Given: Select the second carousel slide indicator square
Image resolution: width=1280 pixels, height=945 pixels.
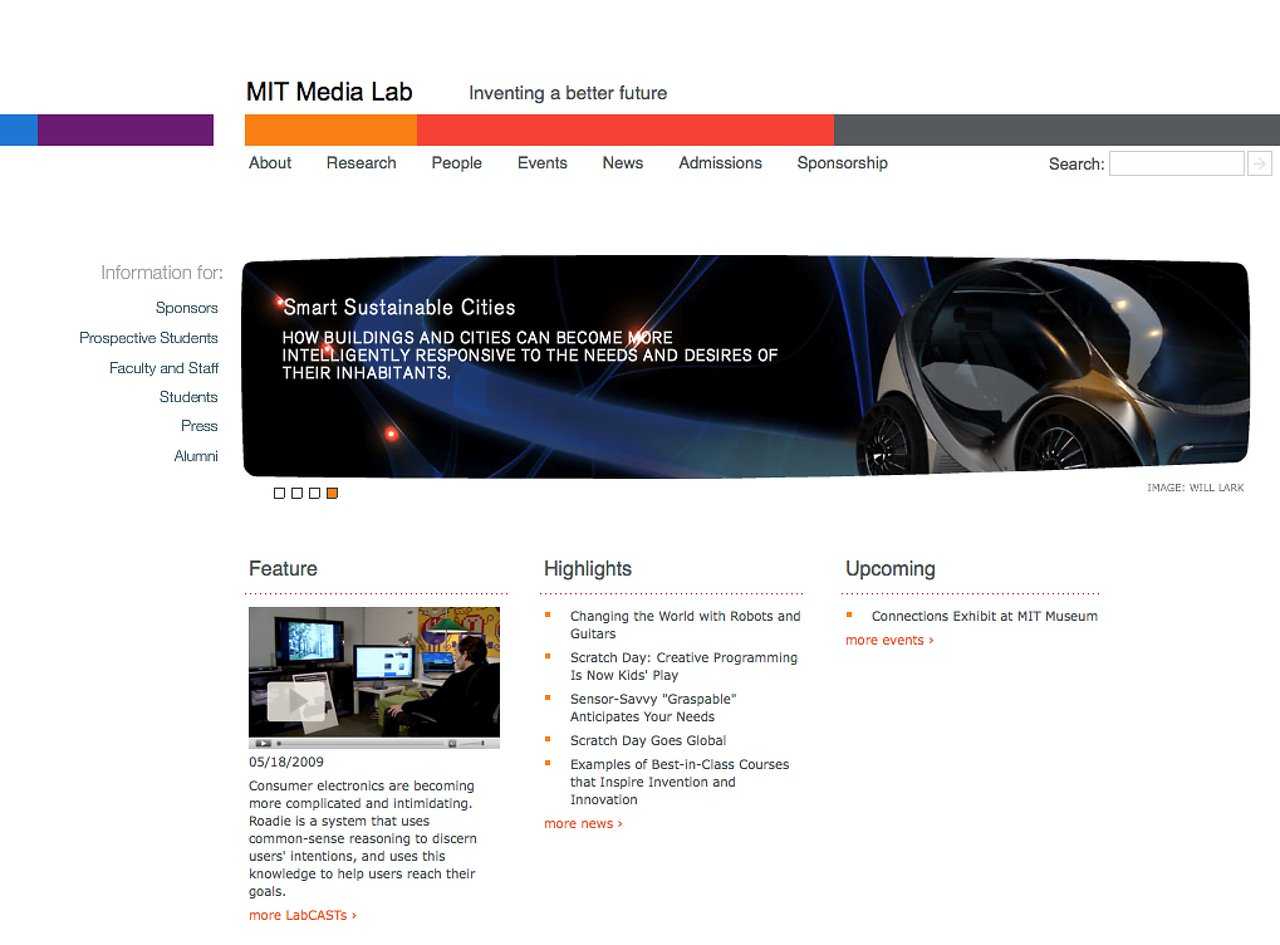Looking at the screenshot, I should pos(297,492).
